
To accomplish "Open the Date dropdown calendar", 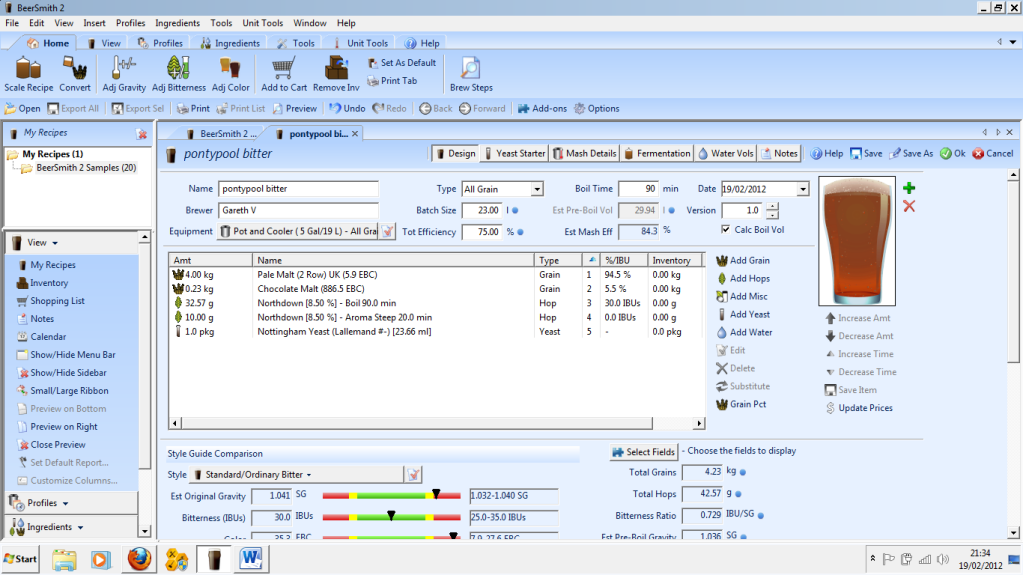I will 802,189.
